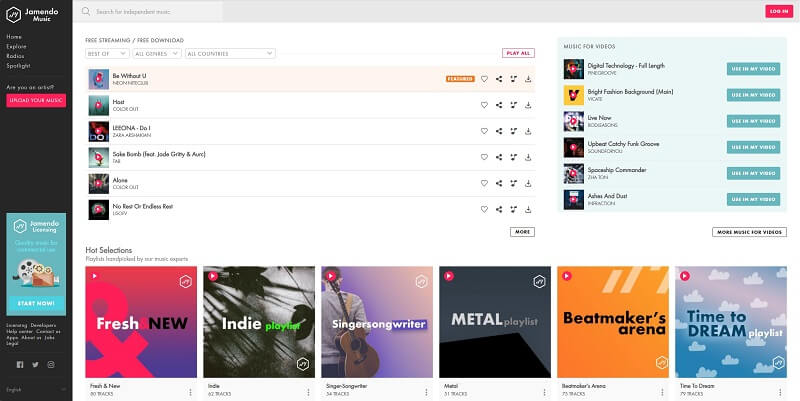Open Help center footer link
The width and height of the screenshot is (800, 401).
coord(19,332)
